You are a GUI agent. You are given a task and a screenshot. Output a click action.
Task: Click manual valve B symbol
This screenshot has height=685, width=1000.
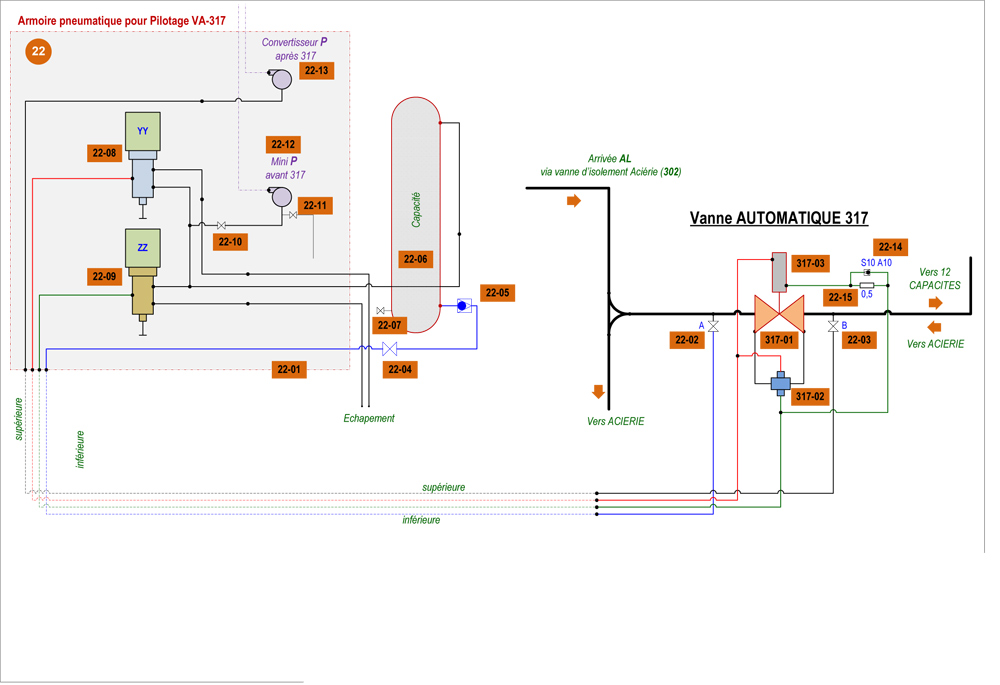coord(833,327)
